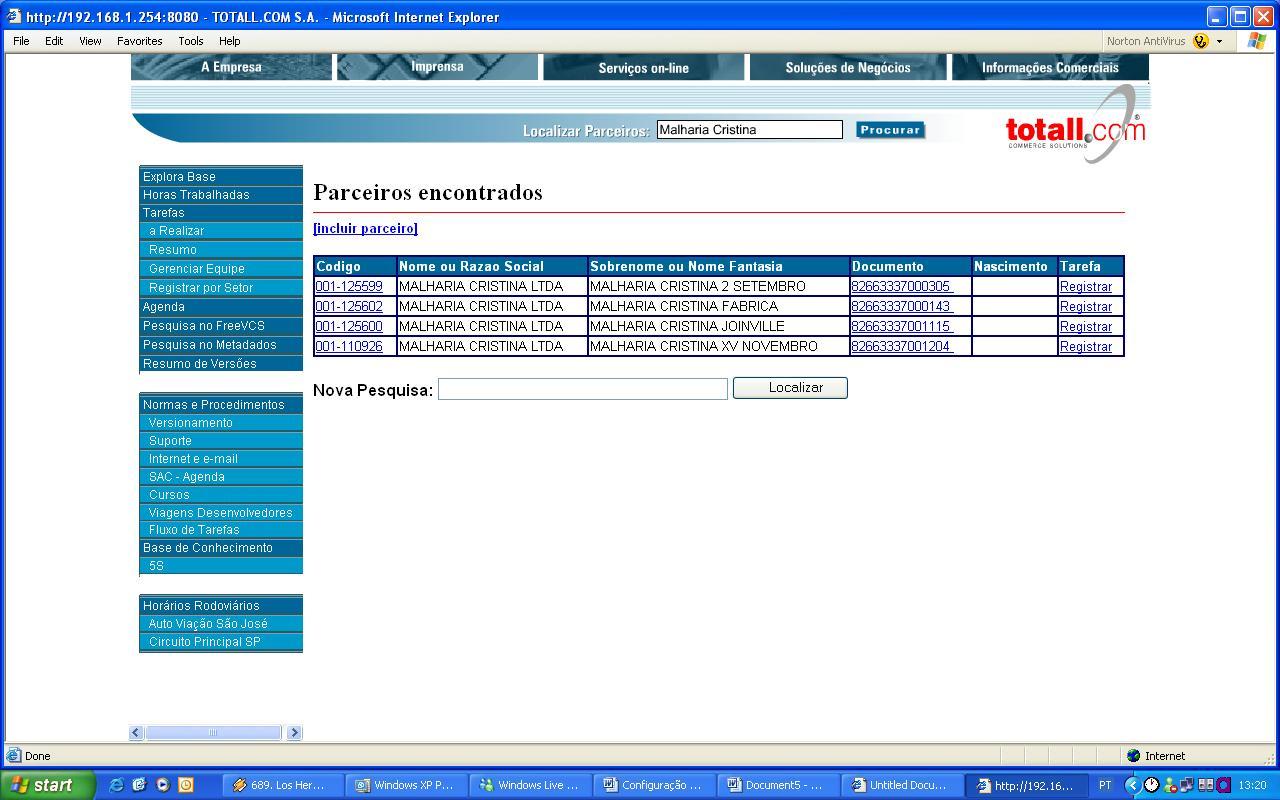Open the Start menu
Viewport: 1280px width, 800px height.
point(47,785)
